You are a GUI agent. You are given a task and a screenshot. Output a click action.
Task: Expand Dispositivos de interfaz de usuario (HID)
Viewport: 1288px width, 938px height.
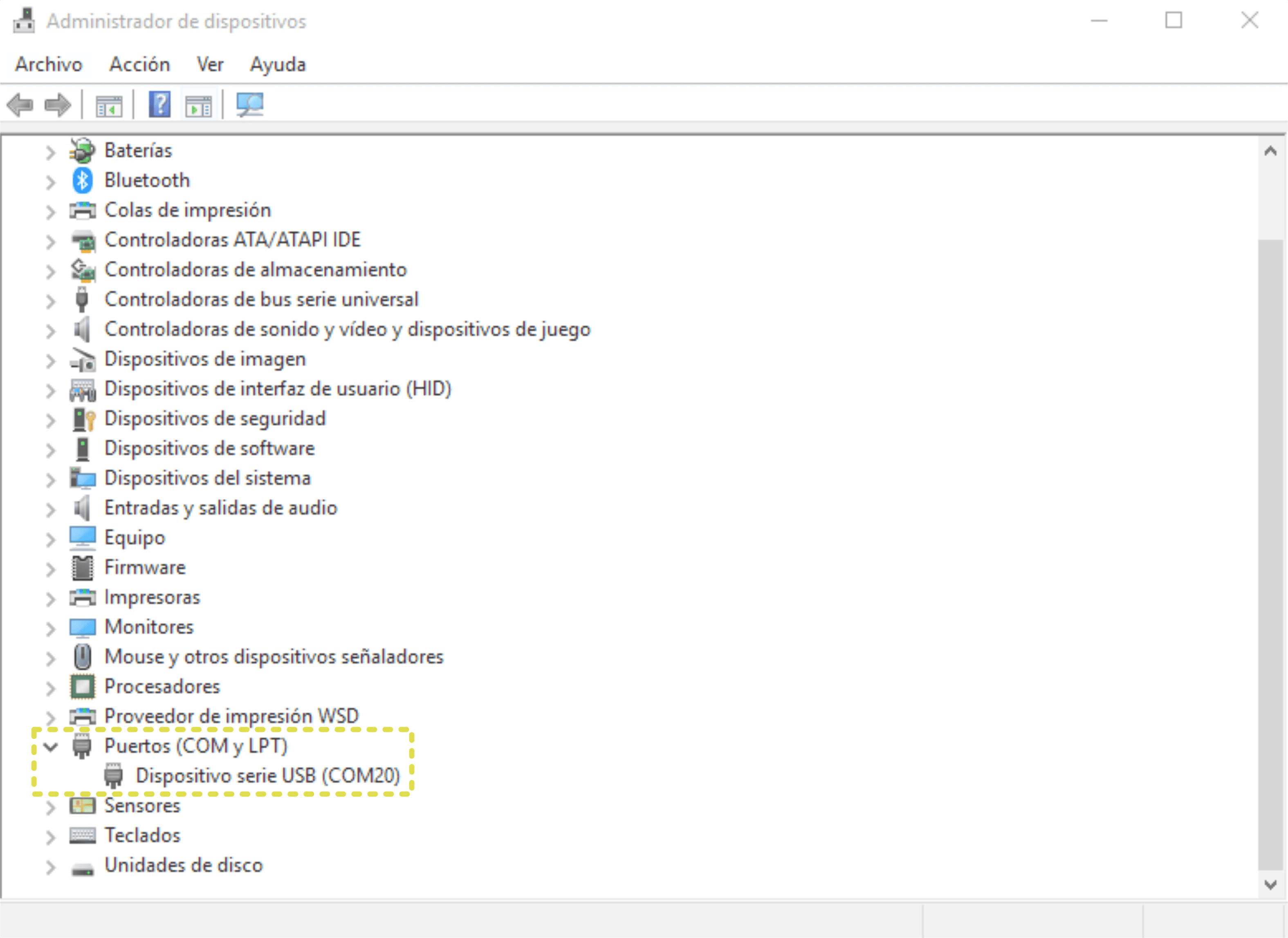(x=51, y=391)
